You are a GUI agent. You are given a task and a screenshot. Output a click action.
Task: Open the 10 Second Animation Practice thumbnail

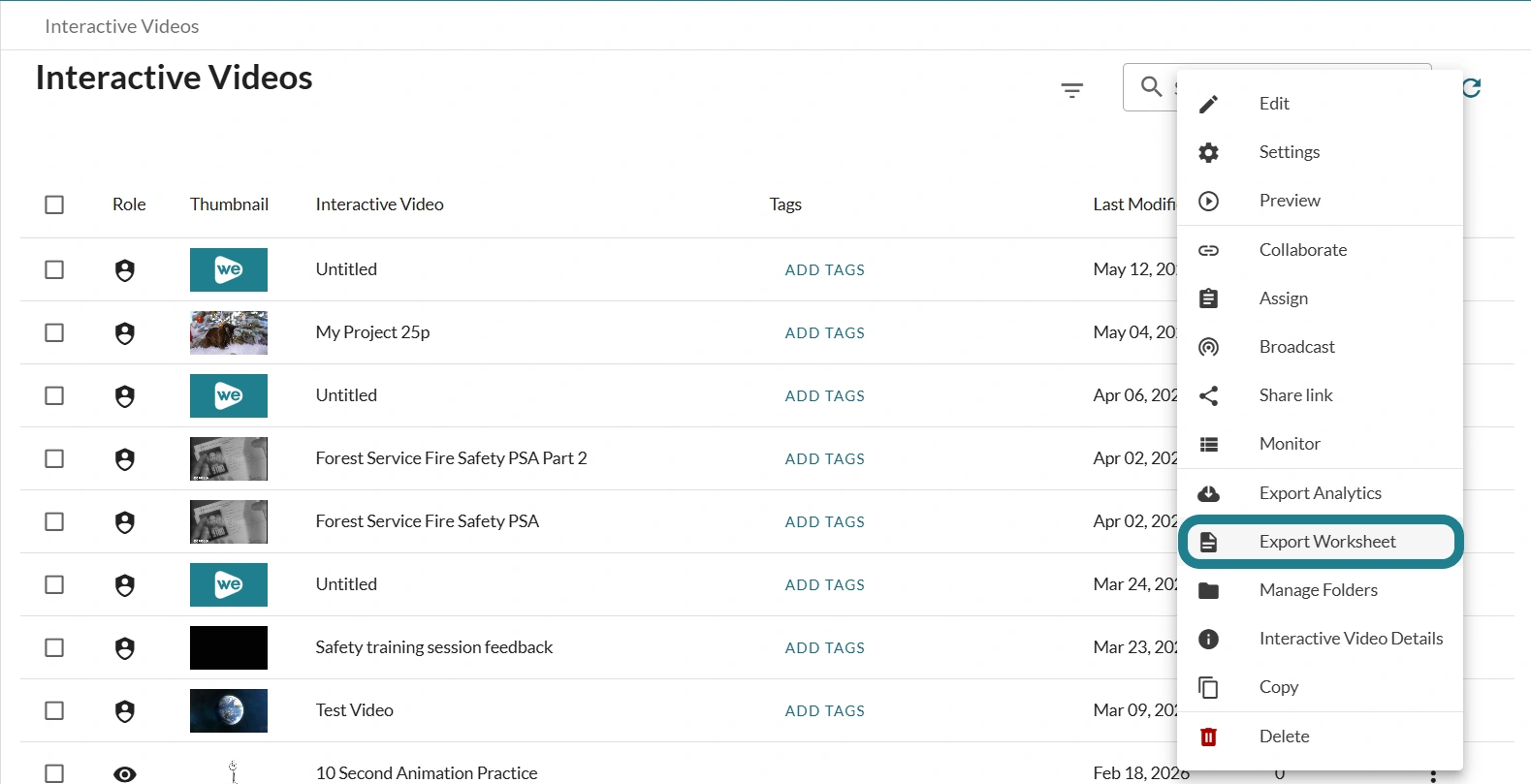pyautogui.click(x=233, y=772)
